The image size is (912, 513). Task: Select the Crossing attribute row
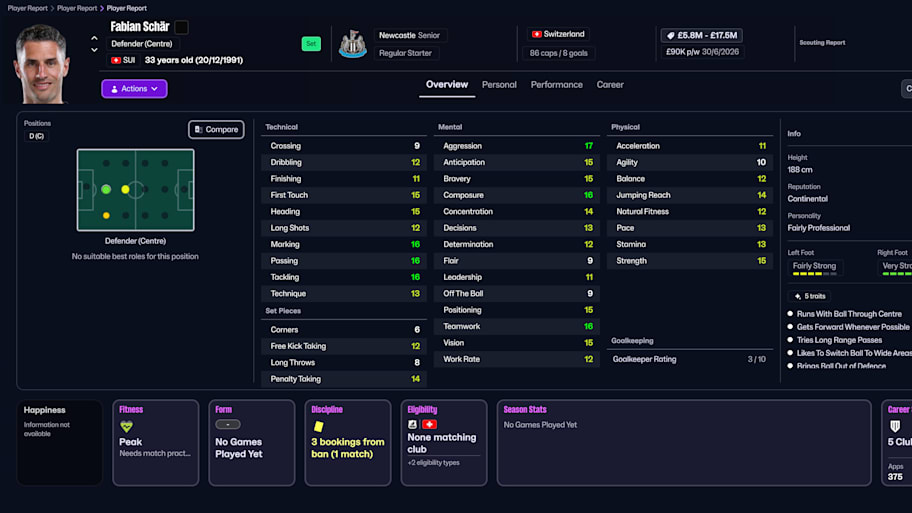click(x=344, y=146)
